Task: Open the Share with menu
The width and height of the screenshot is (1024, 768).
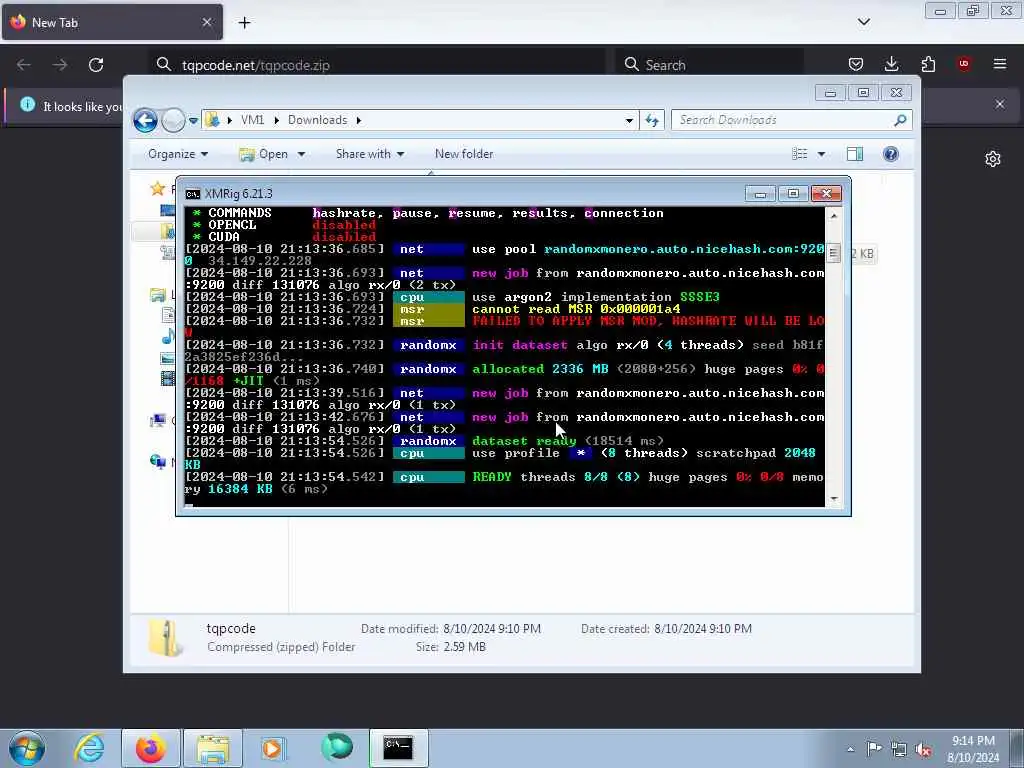Action: click(x=370, y=154)
